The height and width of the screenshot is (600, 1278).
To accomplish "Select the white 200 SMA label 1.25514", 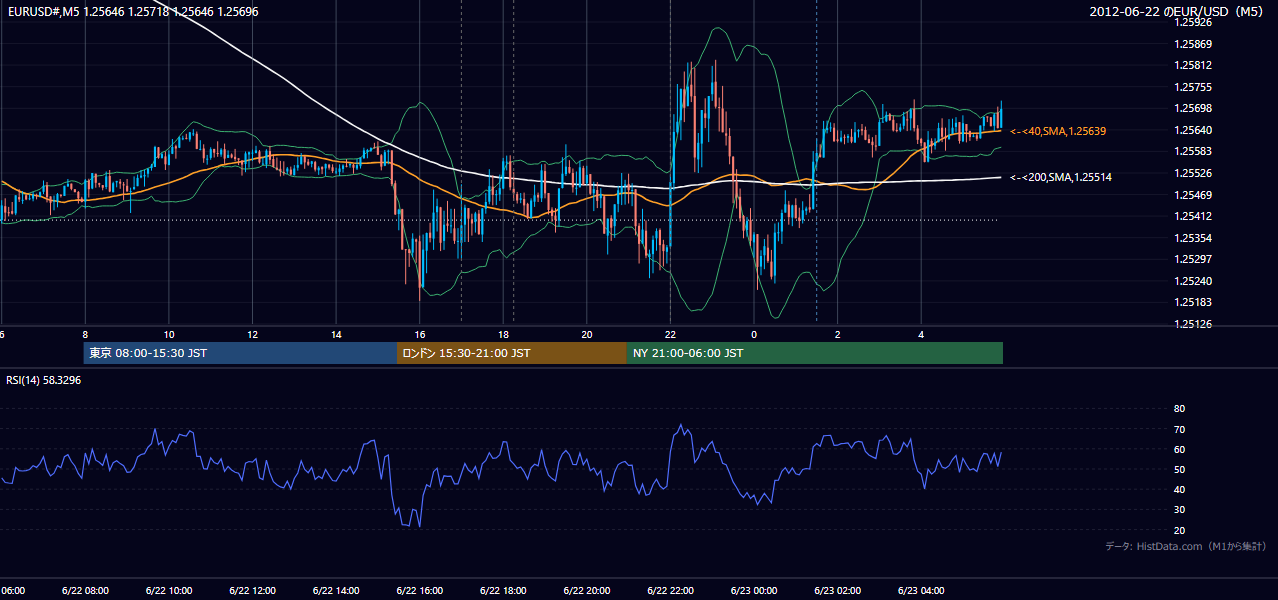I will click(x=1061, y=177).
